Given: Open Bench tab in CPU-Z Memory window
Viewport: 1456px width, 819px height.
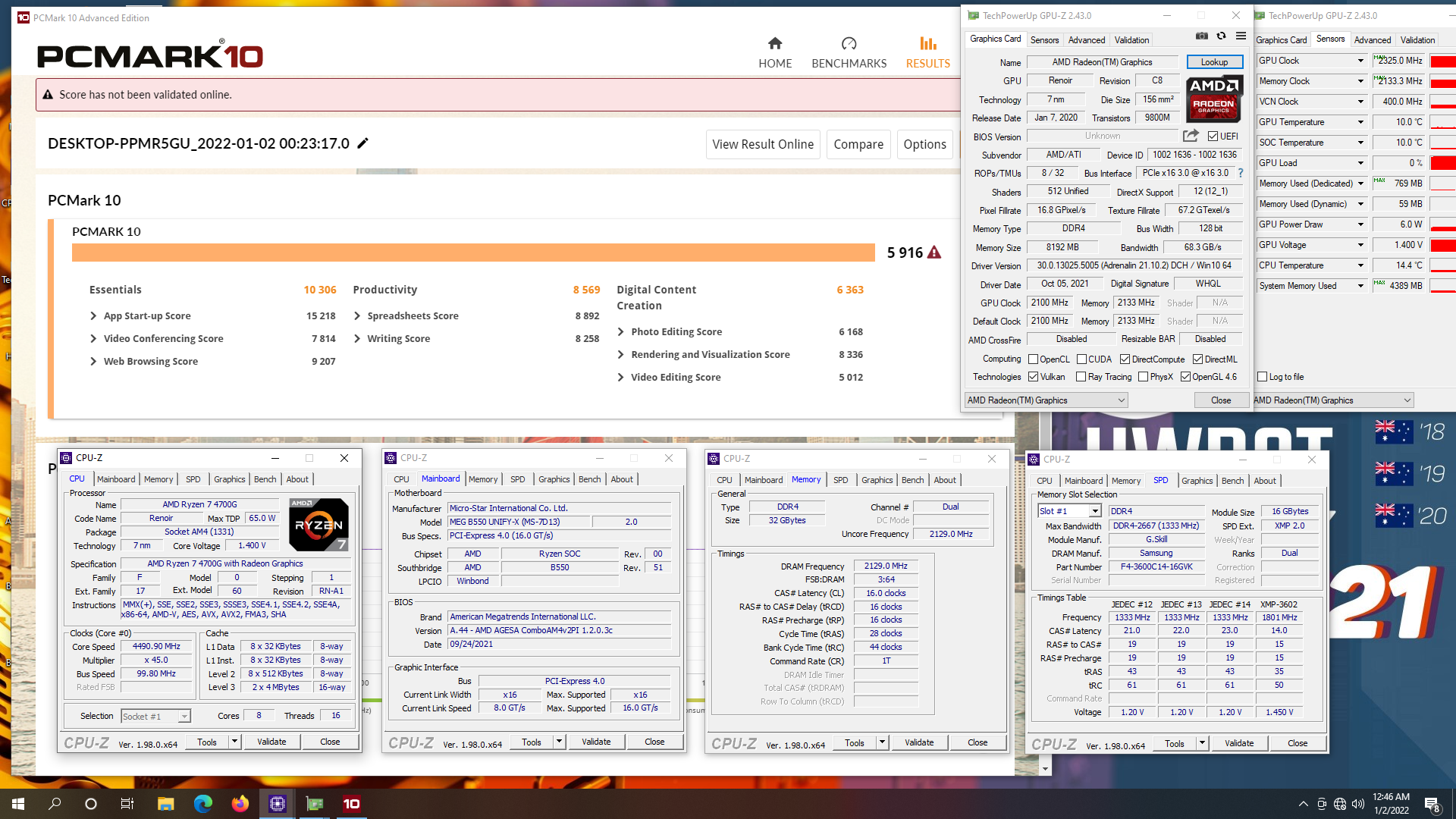Looking at the screenshot, I should pos(912,480).
